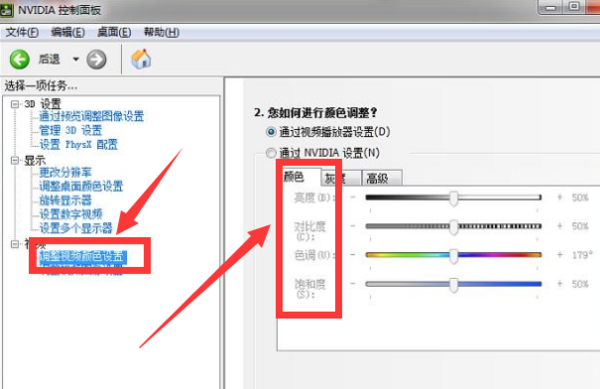This screenshot has width=600, height=389.
Task: Click minus button beside 色调 slider
Action: [353, 255]
